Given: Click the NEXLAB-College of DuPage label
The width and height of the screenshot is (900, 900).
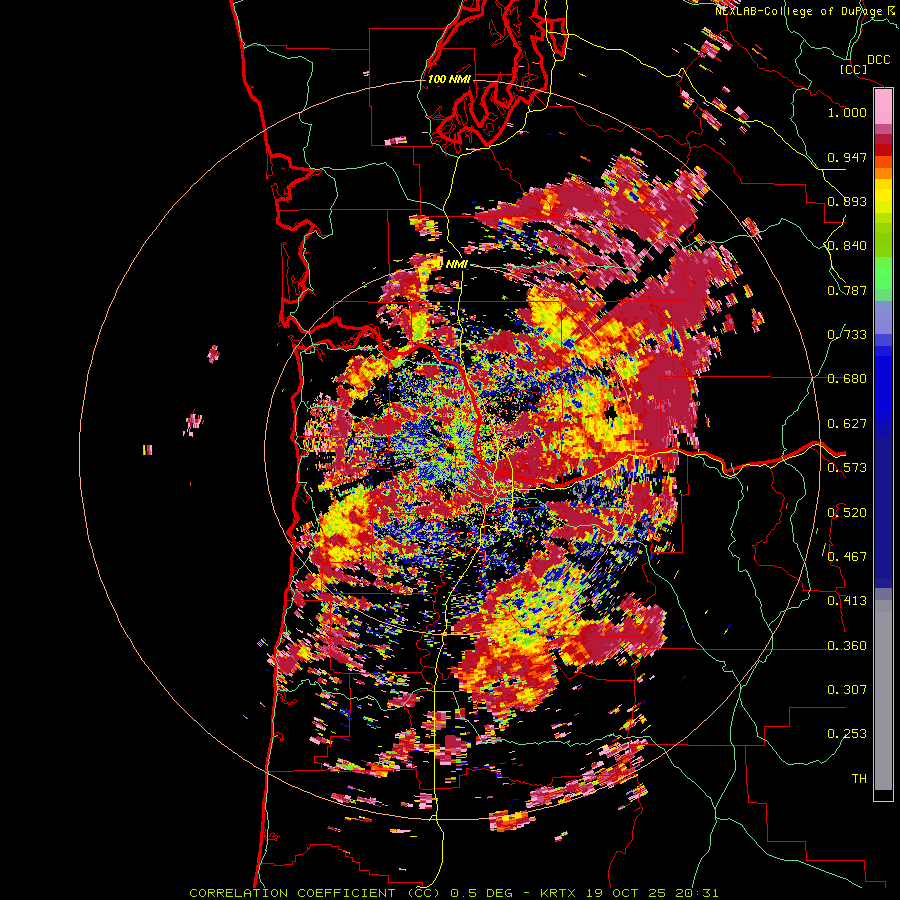Looking at the screenshot, I should pyautogui.click(x=800, y=11).
